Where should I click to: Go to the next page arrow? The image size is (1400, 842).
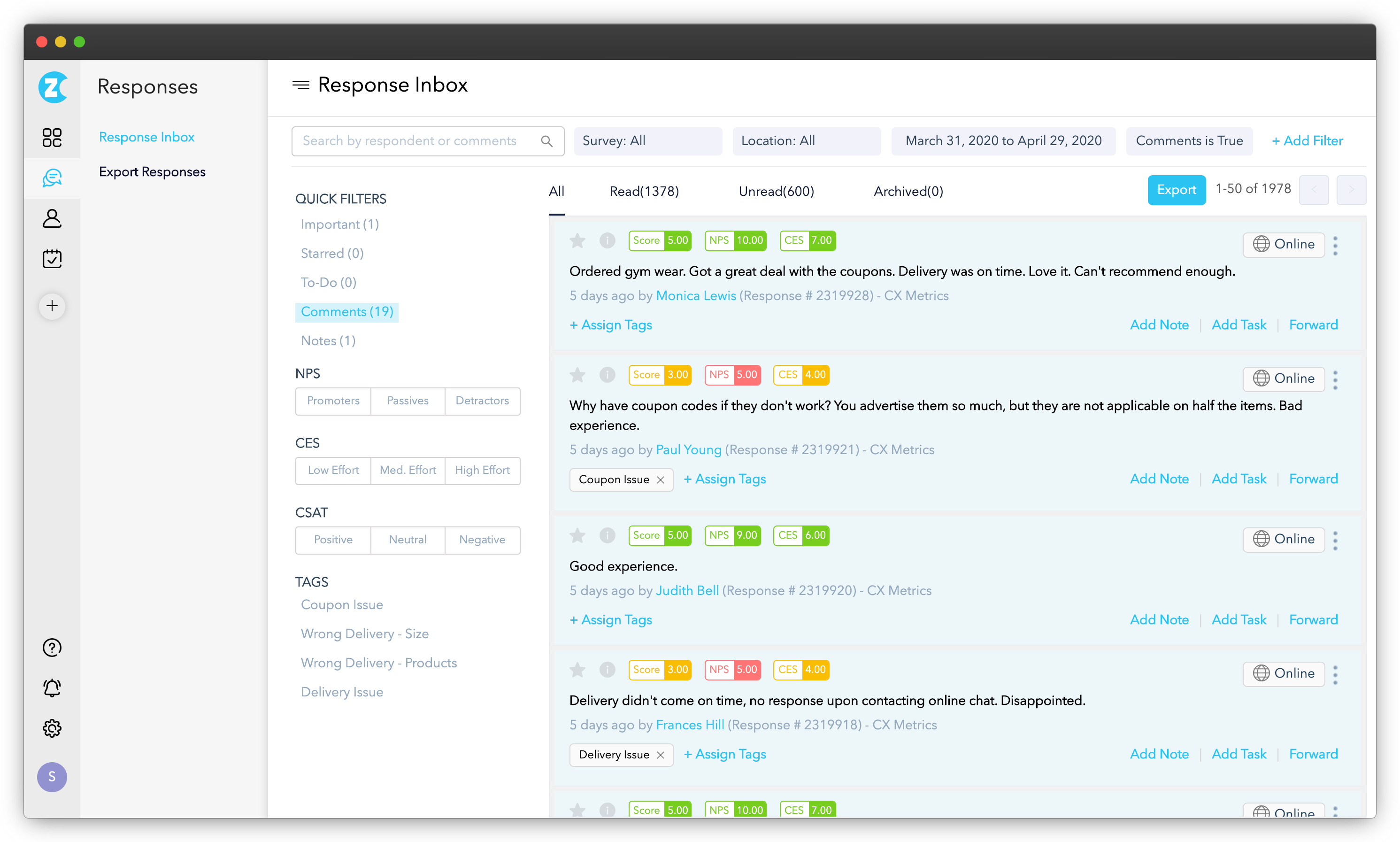(1351, 190)
